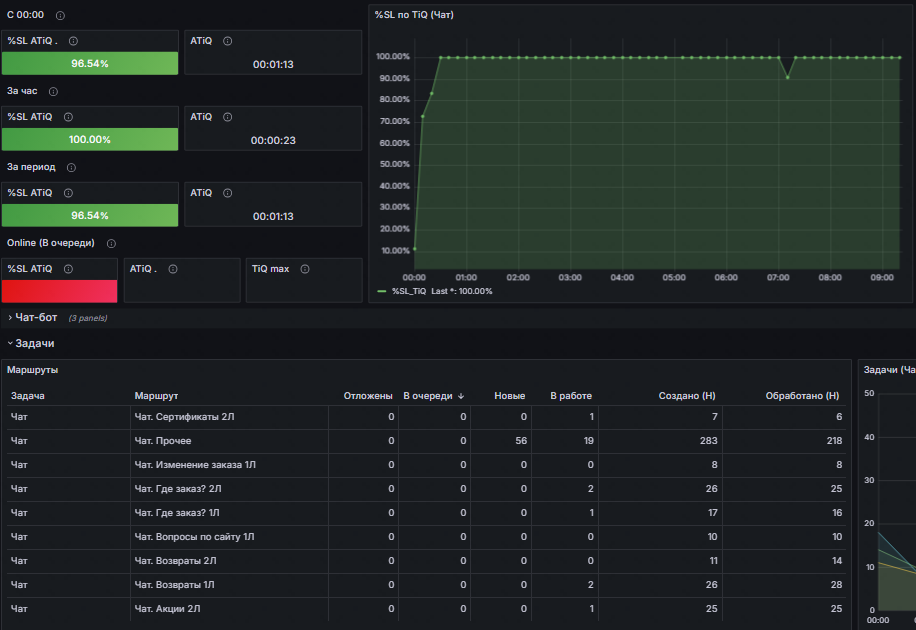Click info icon of %SL ATiQ under За период
The image size is (916, 630).
pos(70,193)
